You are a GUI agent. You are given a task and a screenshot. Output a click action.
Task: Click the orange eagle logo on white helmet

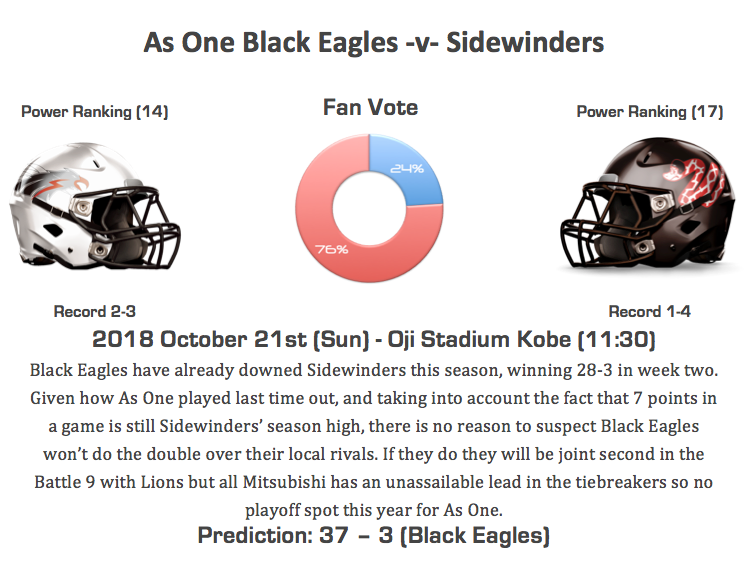[x=61, y=185]
